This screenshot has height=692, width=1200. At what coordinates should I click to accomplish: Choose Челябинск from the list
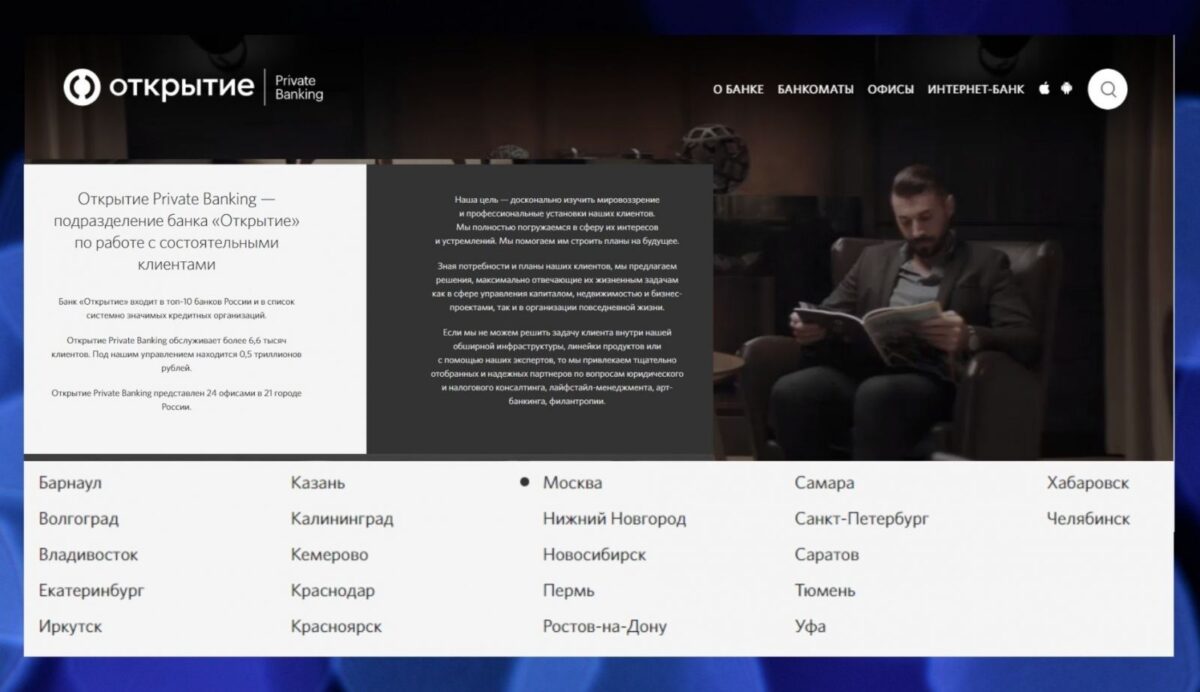1088,519
